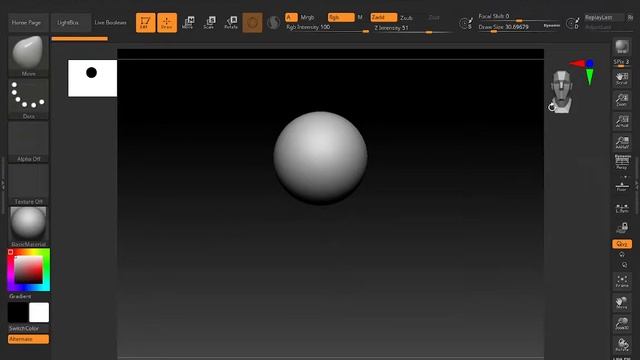This screenshot has width=640, height=360.
Task: Click the white reference thumbnail with black dot
Action: click(92, 78)
